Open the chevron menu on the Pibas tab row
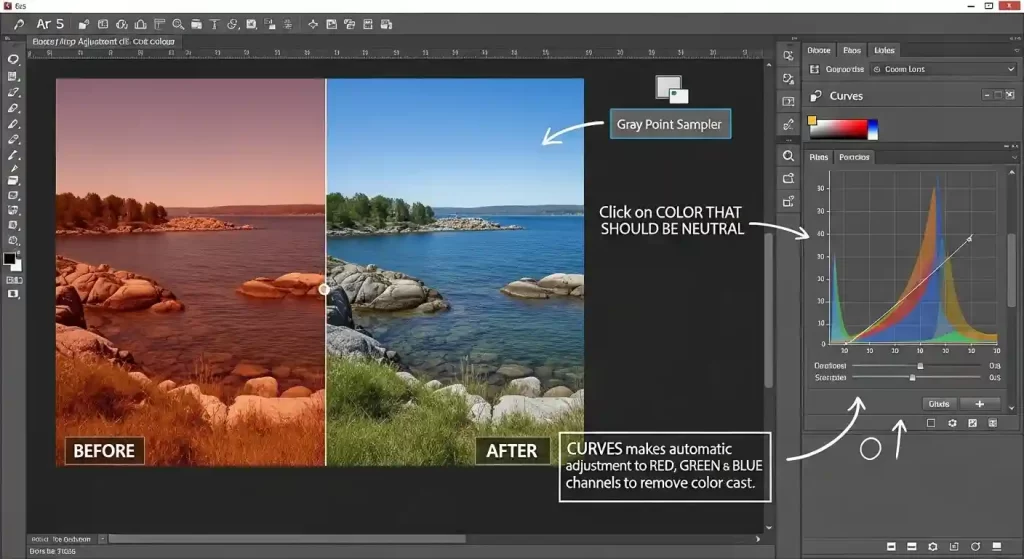Image resolution: width=1024 pixels, height=559 pixels. 1014,157
